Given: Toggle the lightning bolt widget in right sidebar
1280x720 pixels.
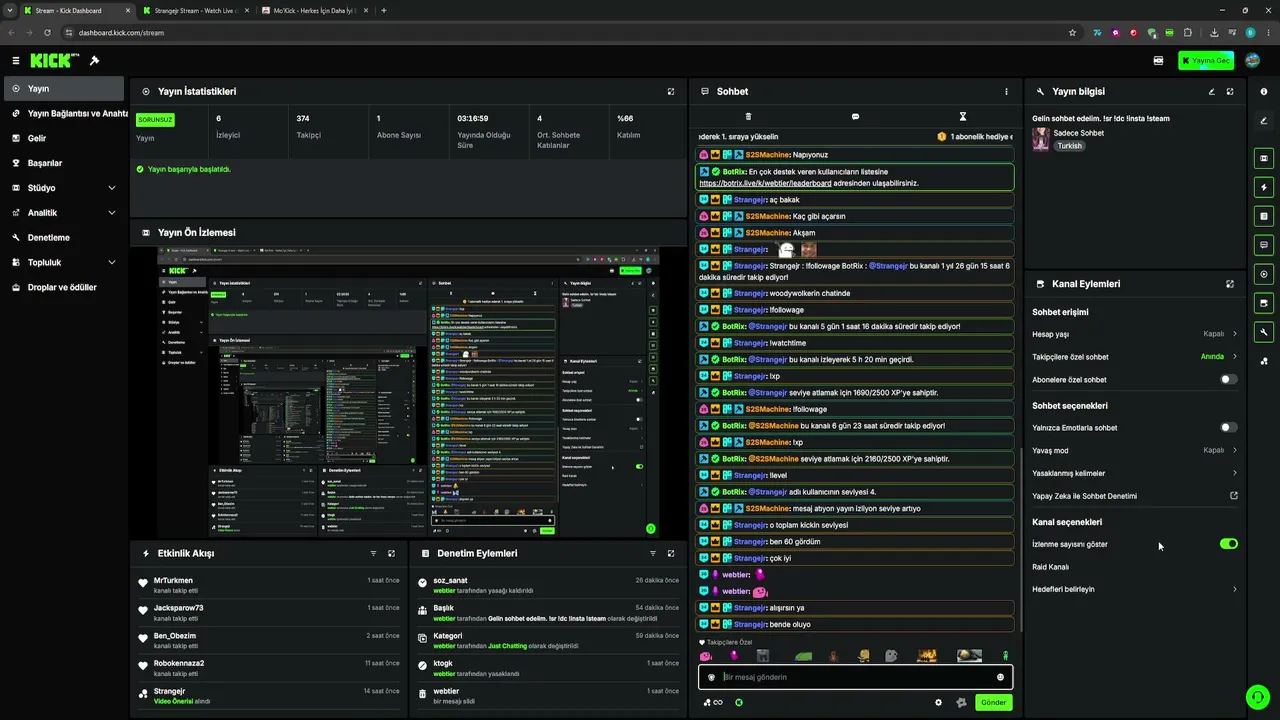Looking at the screenshot, I should [1264, 187].
